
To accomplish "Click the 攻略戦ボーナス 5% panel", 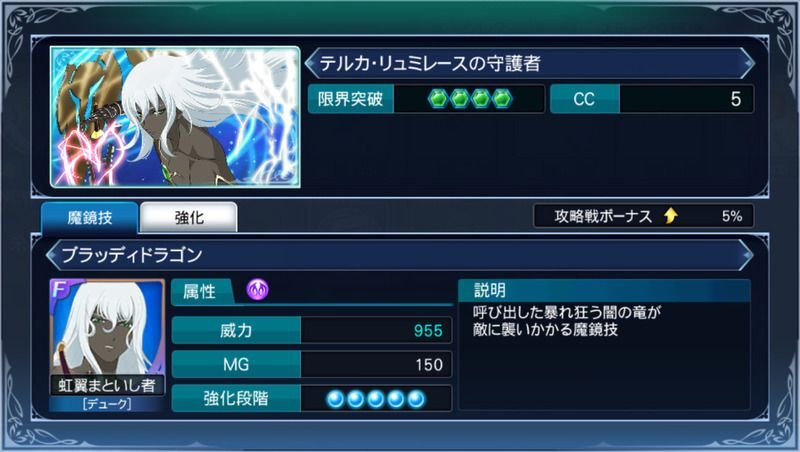I will [x=643, y=216].
